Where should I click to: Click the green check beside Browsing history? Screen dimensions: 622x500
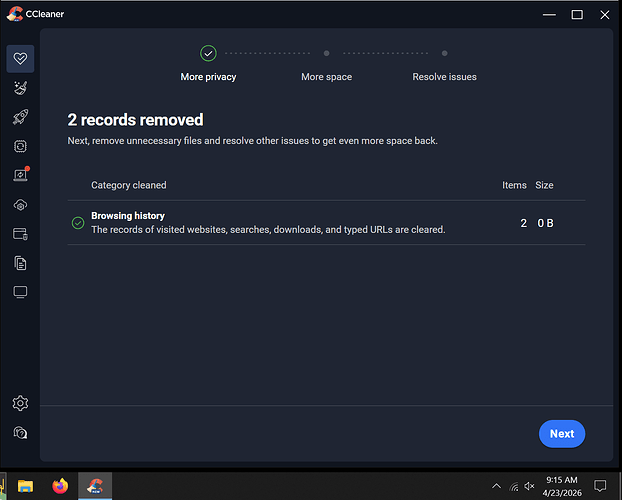pyautogui.click(x=78, y=223)
